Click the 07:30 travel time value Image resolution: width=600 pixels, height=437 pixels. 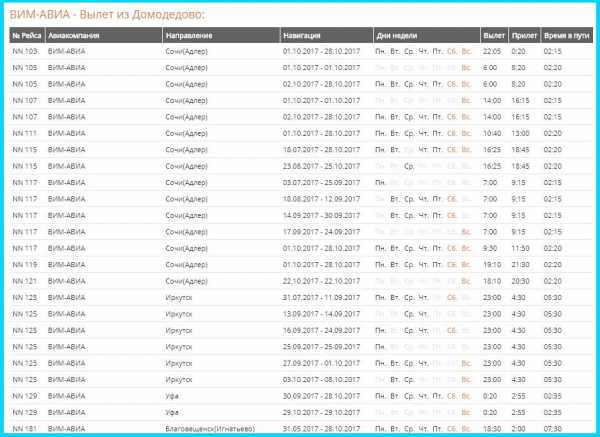(553, 427)
